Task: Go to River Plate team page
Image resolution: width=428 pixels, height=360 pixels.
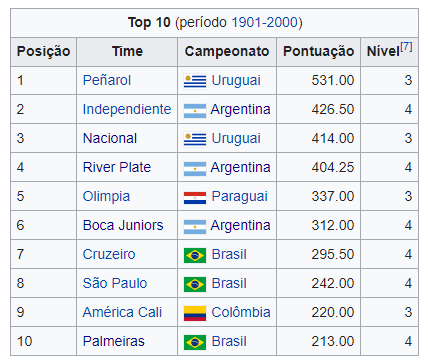Action: (117, 167)
